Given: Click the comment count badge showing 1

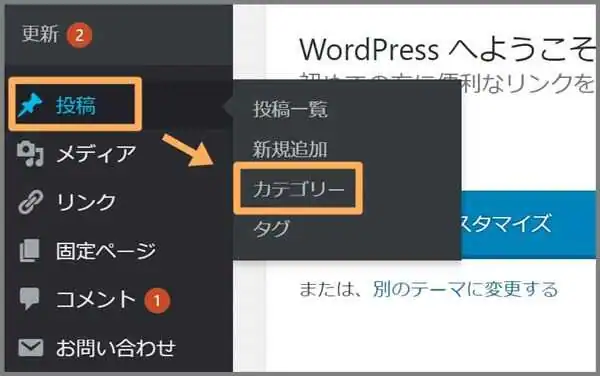Looking at the screenshot, I should 157,301.
